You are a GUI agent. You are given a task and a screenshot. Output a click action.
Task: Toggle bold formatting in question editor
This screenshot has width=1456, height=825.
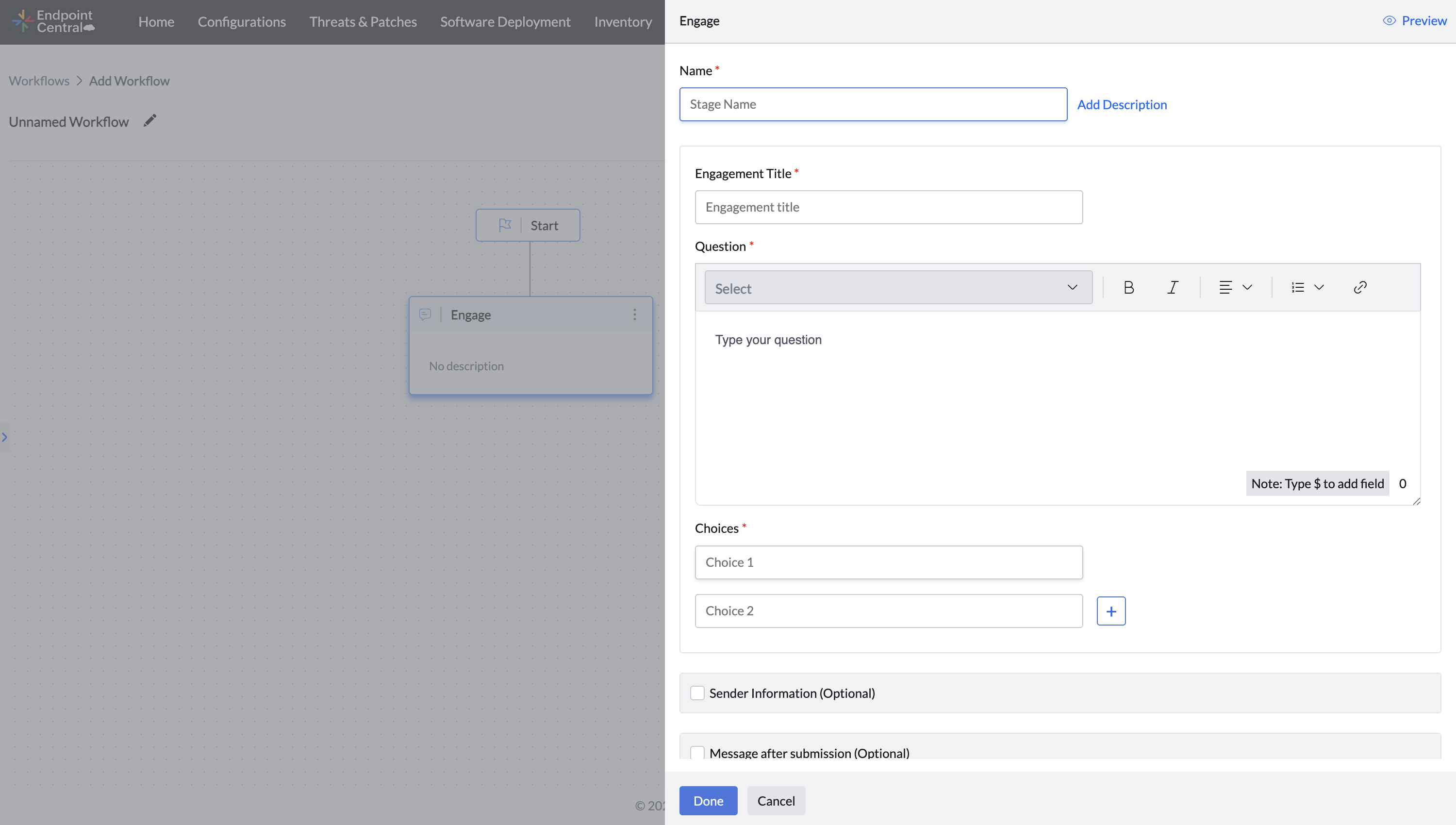pyautogui.click(x=1129, y=287)
